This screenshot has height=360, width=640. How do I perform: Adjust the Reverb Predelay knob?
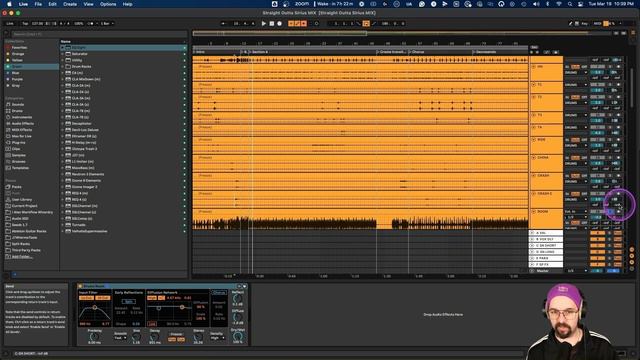point(94,337)
